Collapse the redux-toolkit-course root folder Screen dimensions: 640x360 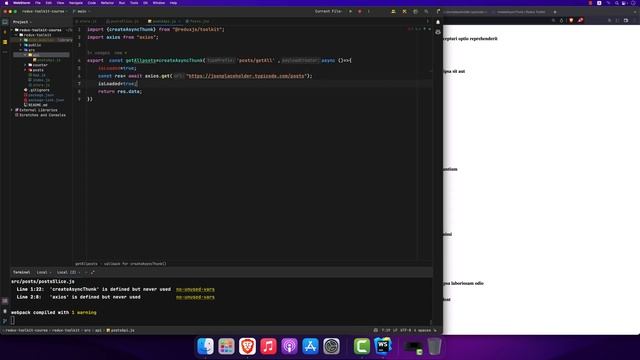pos(12,30)
